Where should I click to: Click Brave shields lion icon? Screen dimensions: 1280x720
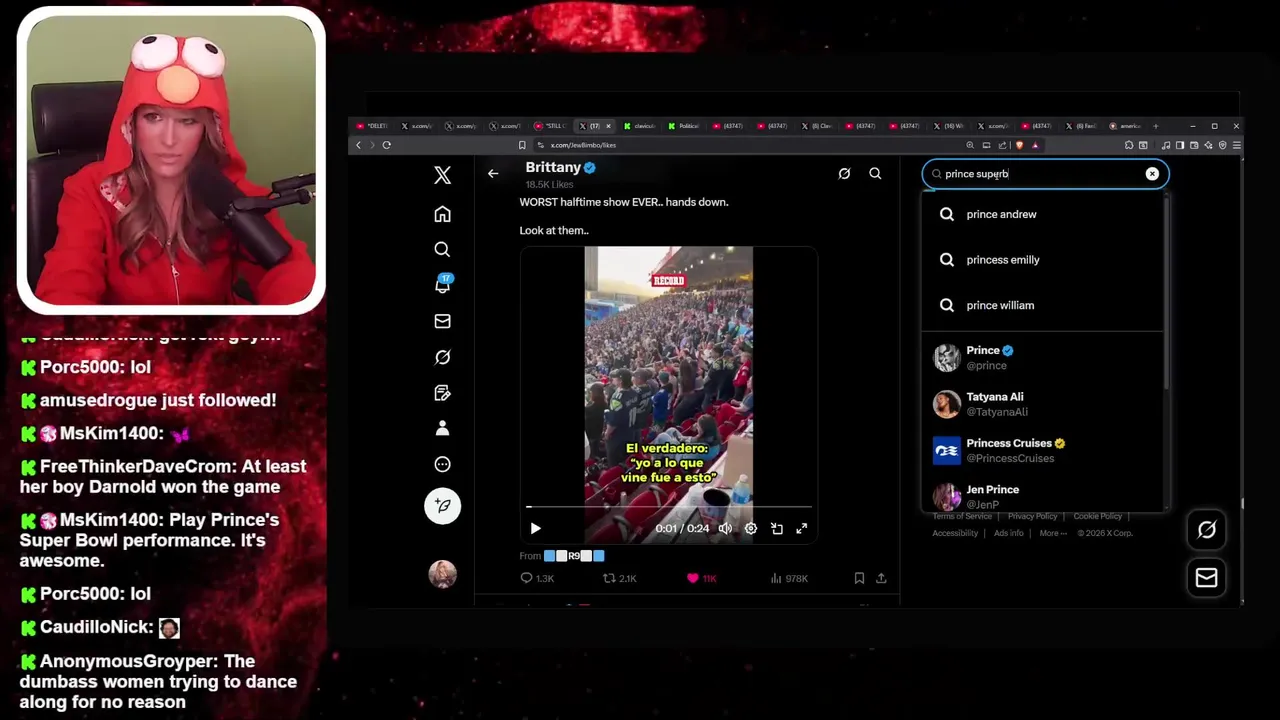[1019, 145]
